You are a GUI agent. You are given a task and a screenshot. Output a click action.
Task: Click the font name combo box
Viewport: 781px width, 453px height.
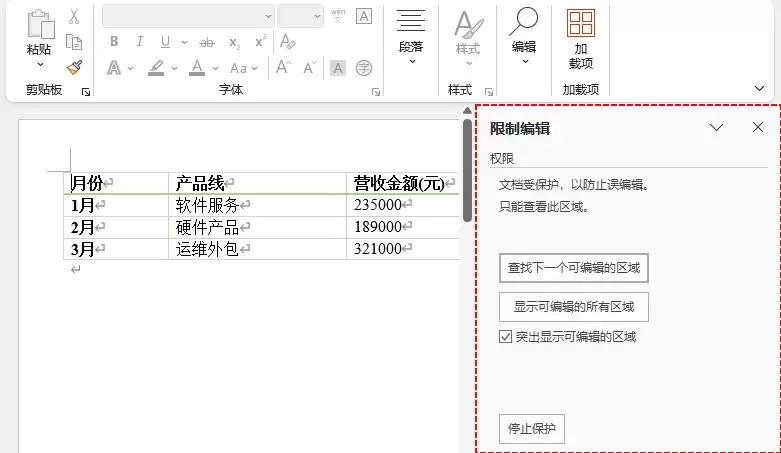[188, 16]
